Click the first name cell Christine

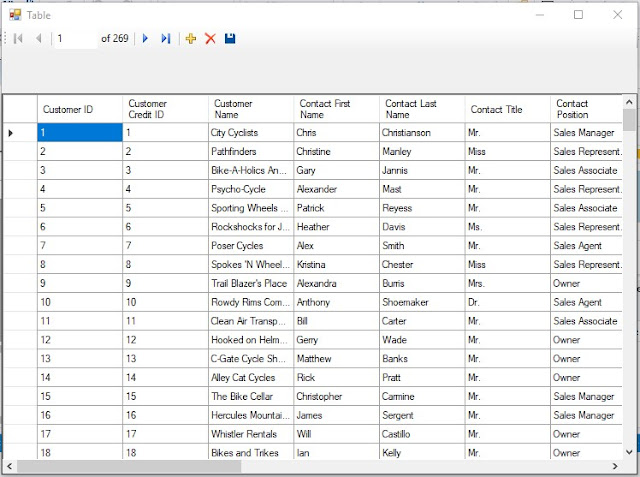click(x=336, y=151)
